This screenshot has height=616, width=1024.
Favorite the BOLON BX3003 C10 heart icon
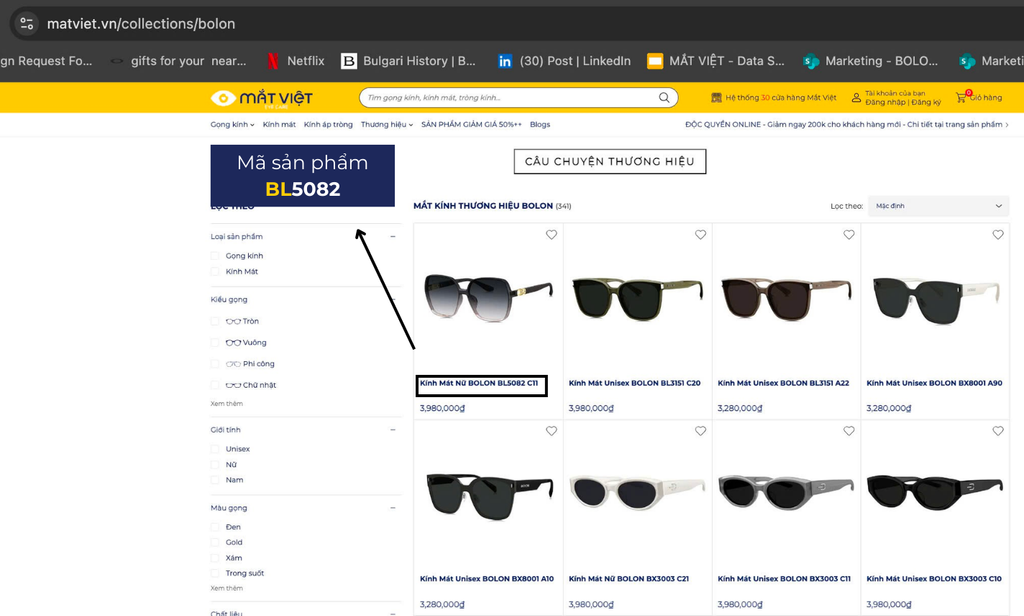997,431
